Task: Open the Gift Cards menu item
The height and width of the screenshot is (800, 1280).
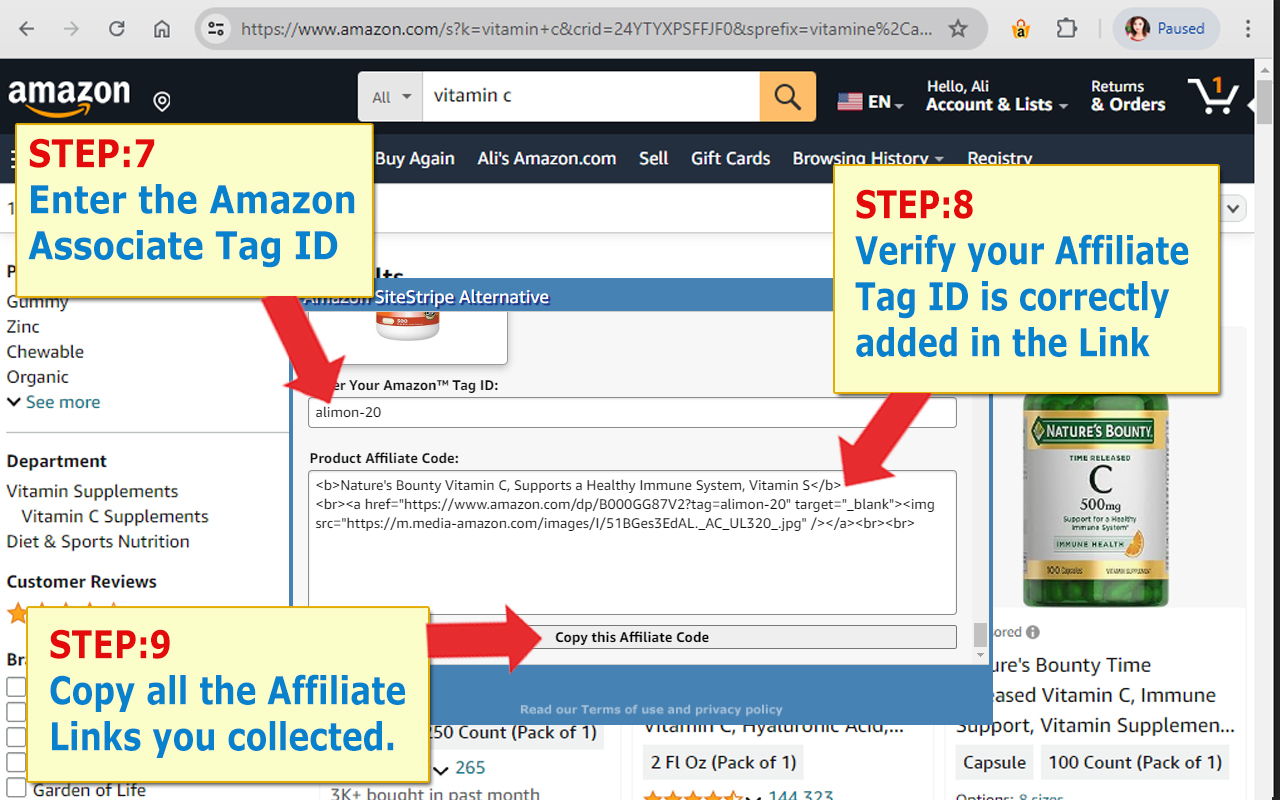Action: coord(730,158)
